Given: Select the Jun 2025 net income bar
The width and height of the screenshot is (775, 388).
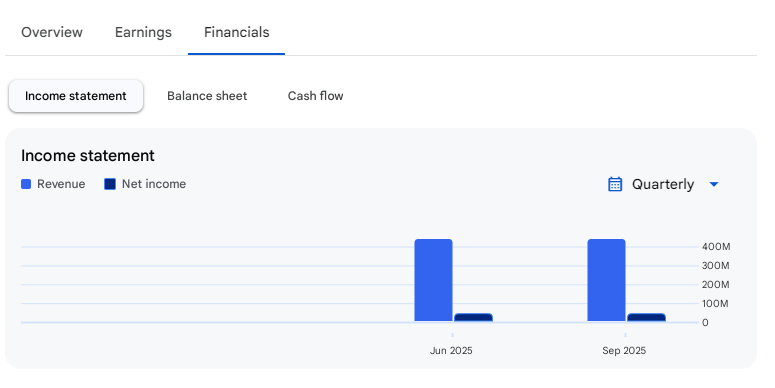Looking at the screenshot, I should tap(474, 317).
